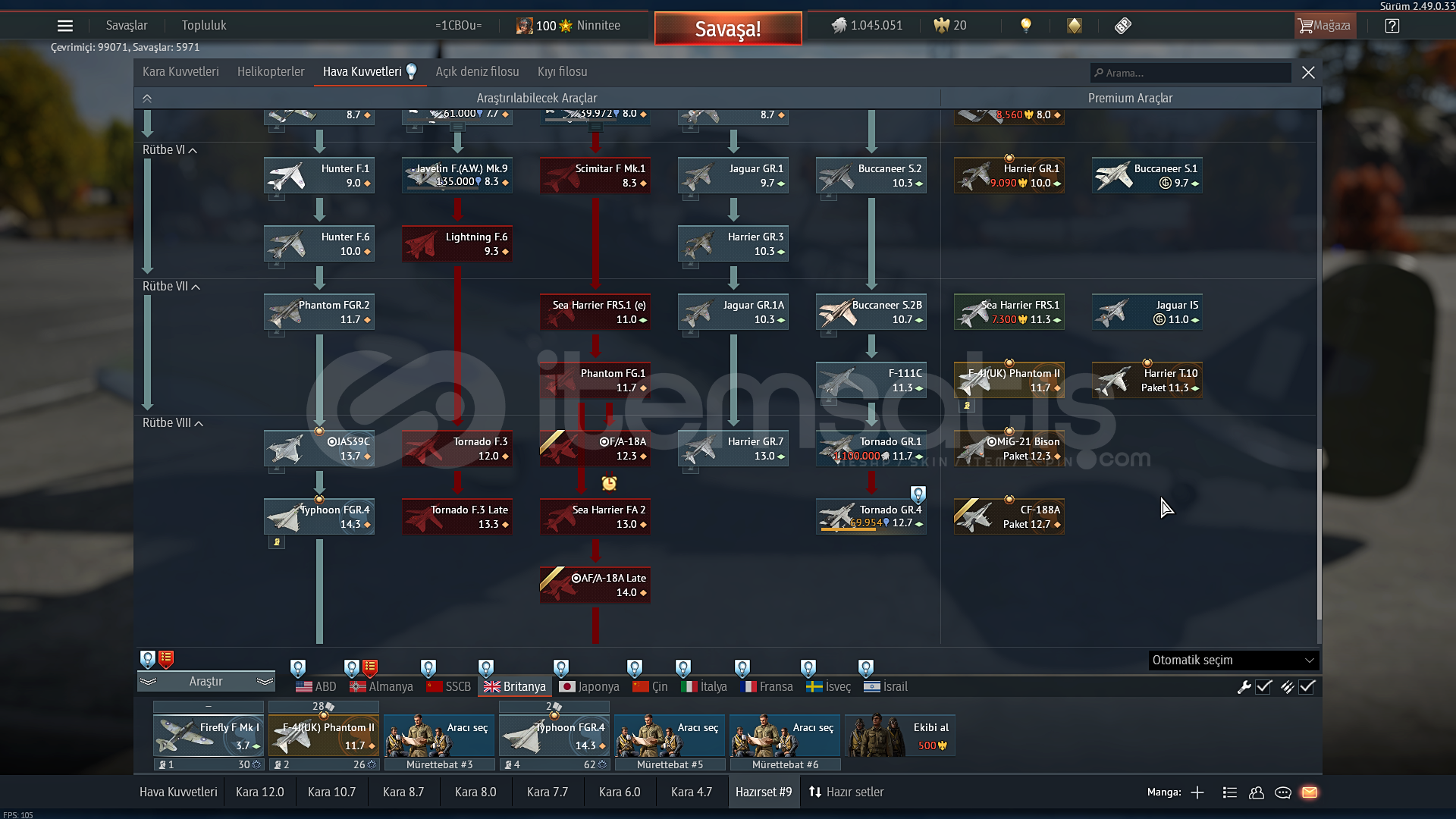Close the research tree window
Screen dimensions: 1456x819
(1308, 72)
